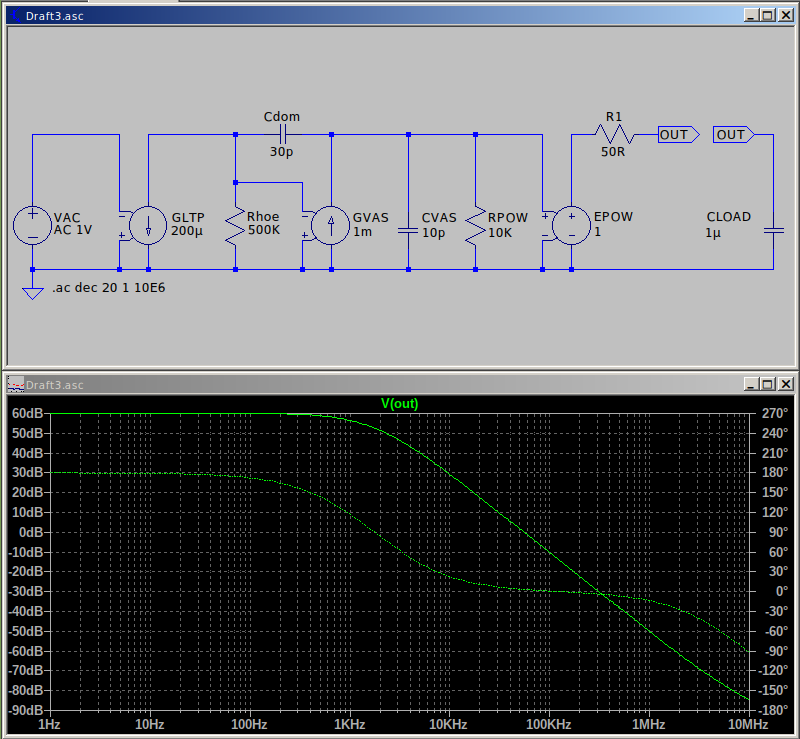800x739 pixels.
Task: Click the 500K value of Rhoe
Action: click(x=264, y=230)
